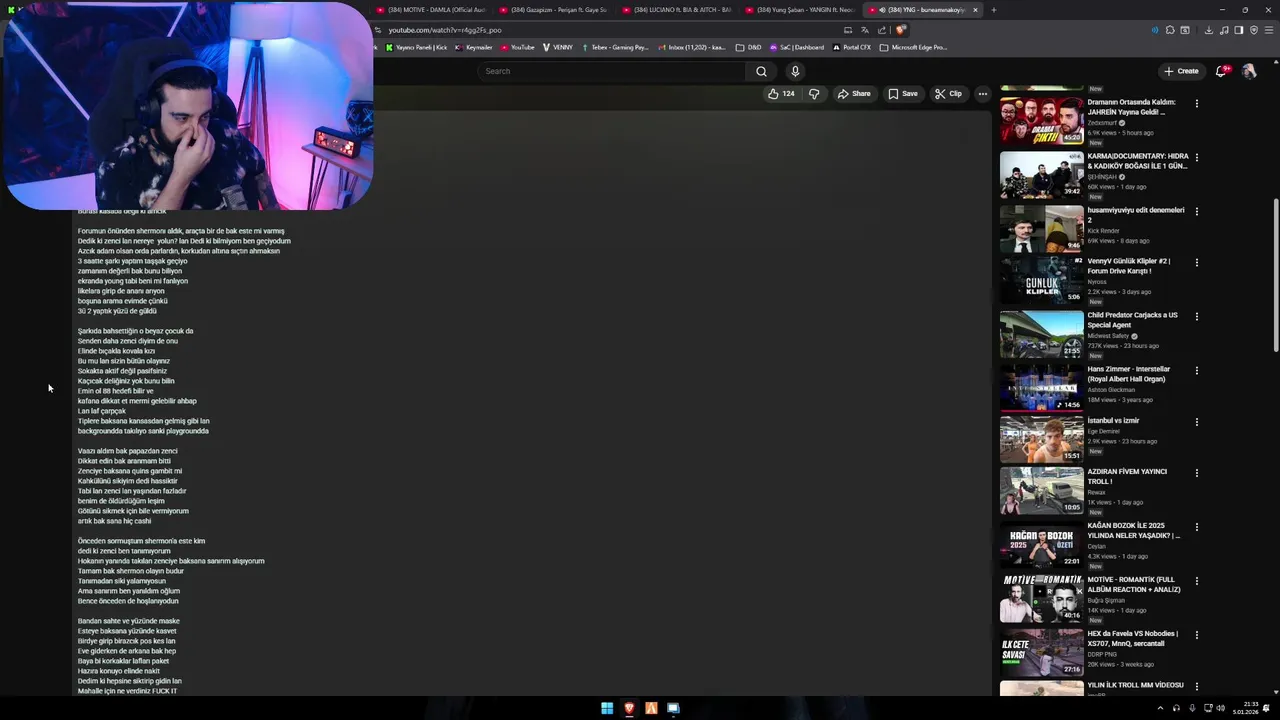Focus the YouTube Search input field
Viewport: 1280px width, 720px height.
[612, 71]
